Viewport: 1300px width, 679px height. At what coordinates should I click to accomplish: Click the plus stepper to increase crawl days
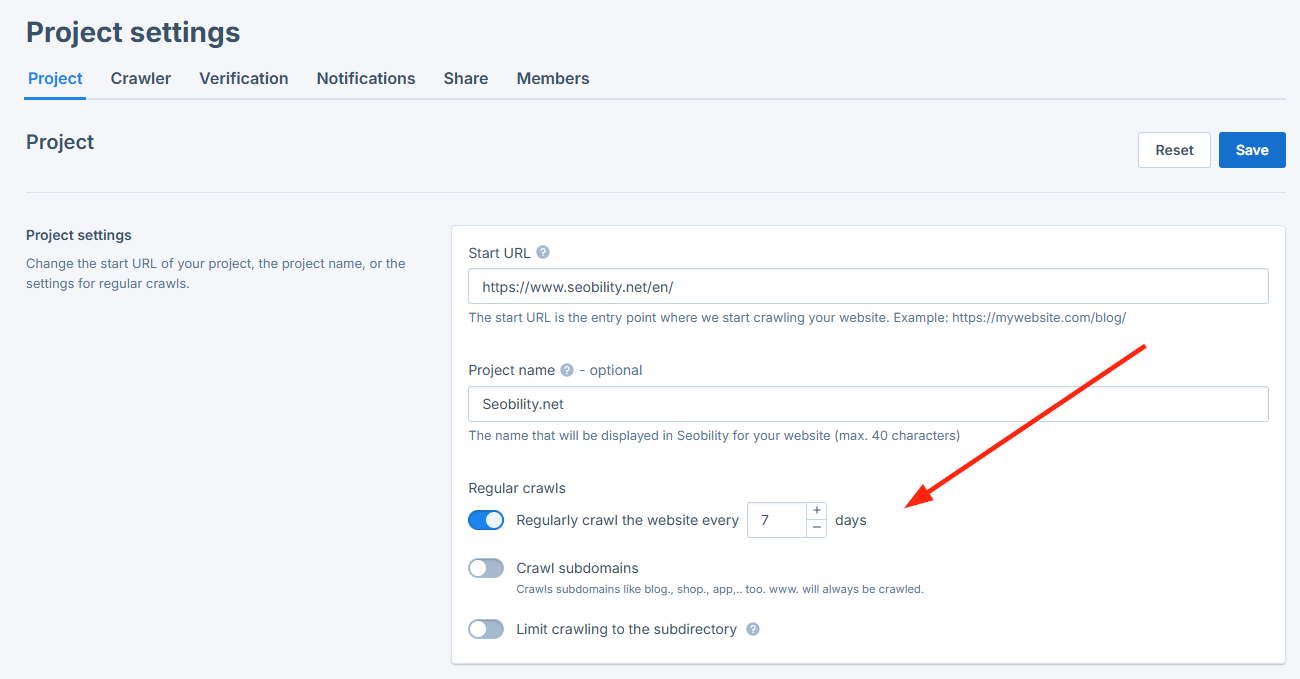coord(816,509)
